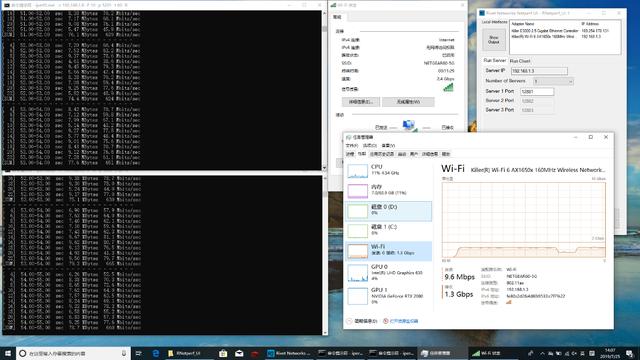This screenshot has width=640, height=360.
Task: Click the Task Manager title bar icon
Action: (x=349, y=137)
